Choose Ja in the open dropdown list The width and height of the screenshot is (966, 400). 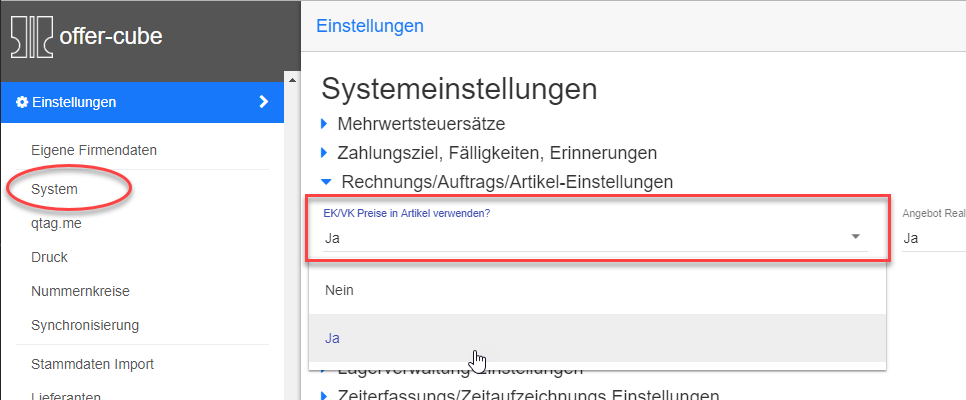[x=332, y=338]
